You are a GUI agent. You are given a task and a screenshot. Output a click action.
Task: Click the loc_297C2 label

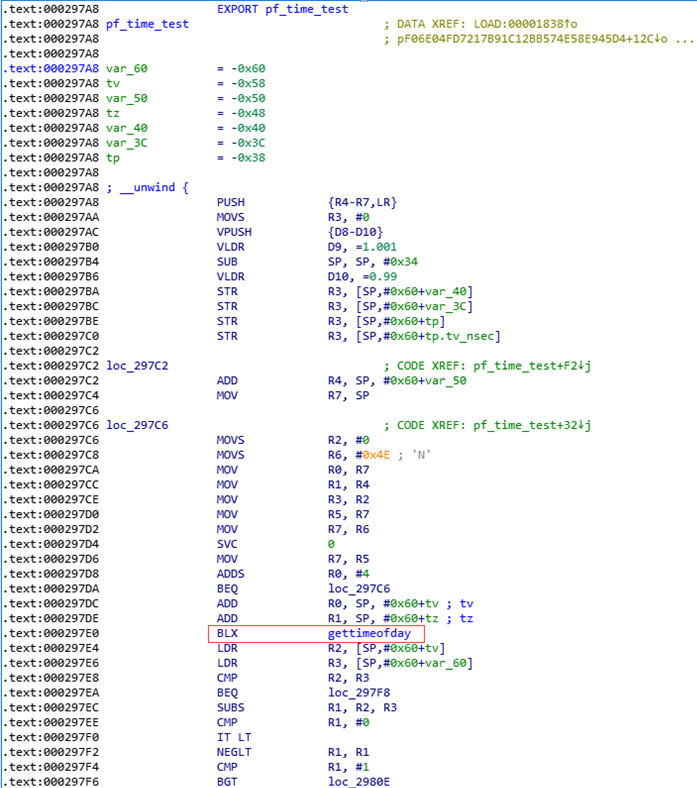[137, 366]
